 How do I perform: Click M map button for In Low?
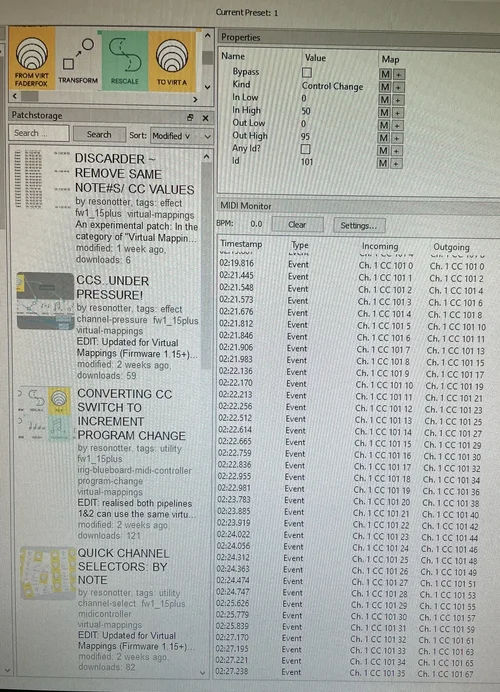point(385,100)
